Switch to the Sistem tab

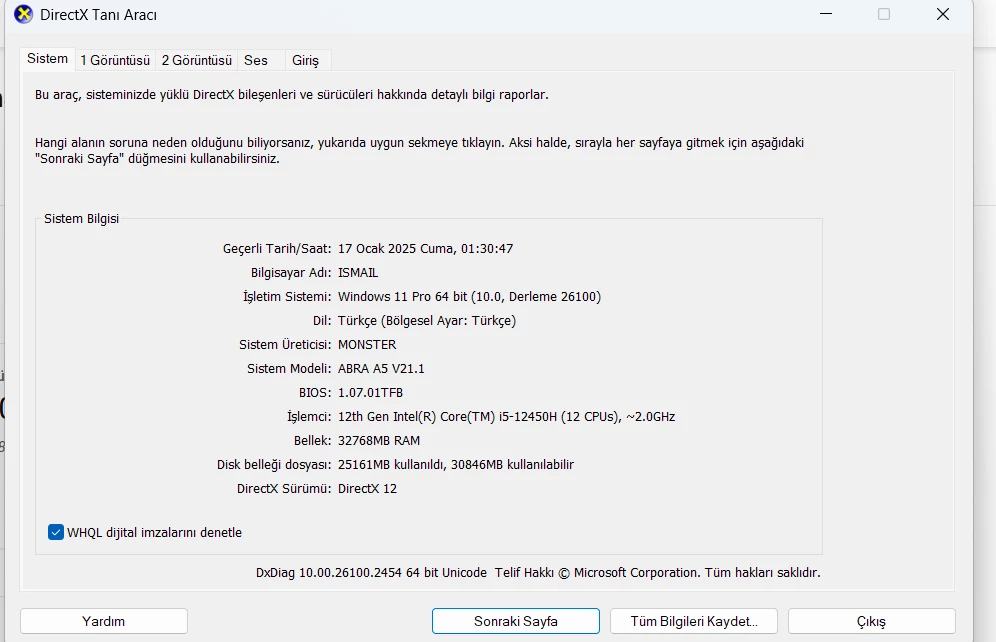(48, 58)
